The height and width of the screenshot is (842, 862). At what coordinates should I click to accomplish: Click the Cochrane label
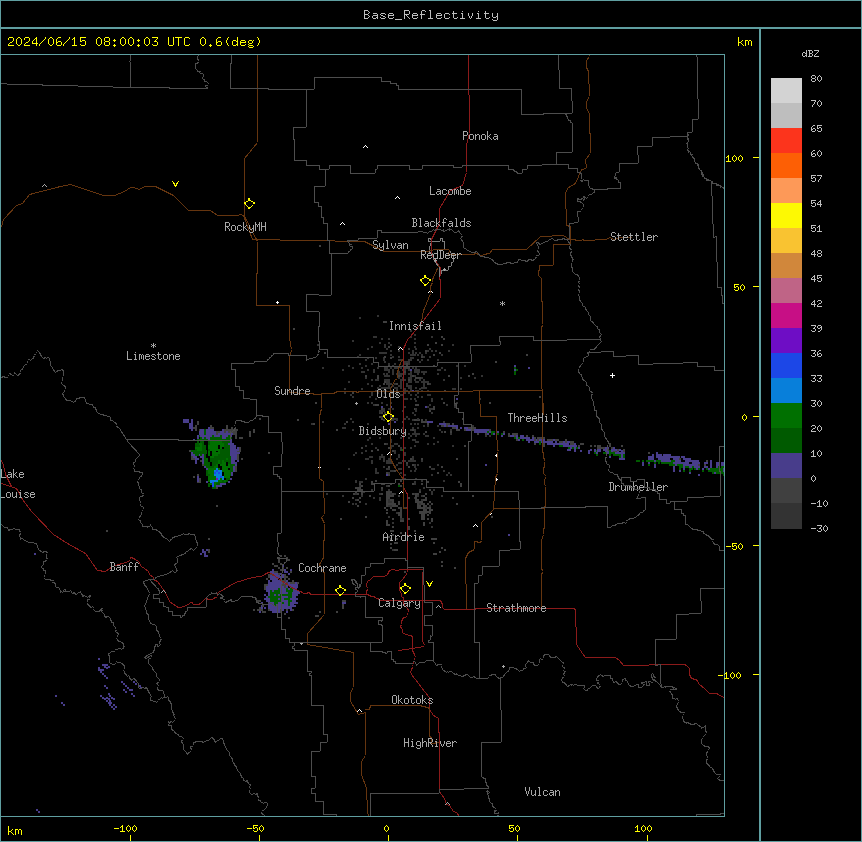[322, 568]
